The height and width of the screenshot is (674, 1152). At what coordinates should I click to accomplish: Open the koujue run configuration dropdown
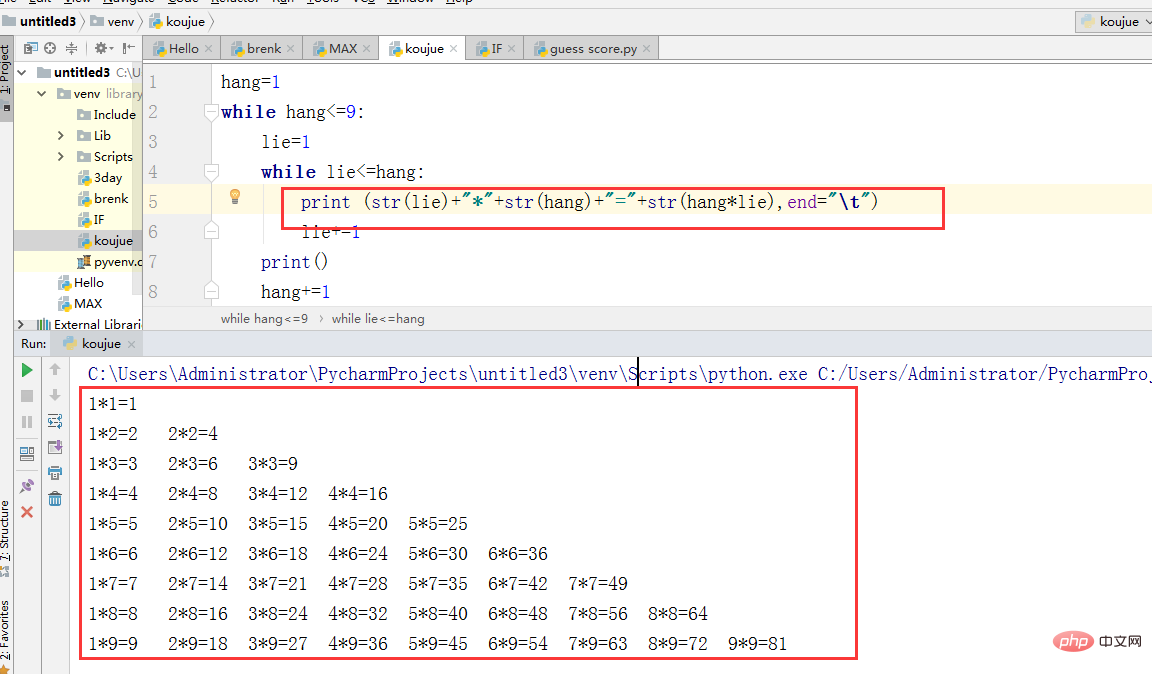tap(1115, 22)
